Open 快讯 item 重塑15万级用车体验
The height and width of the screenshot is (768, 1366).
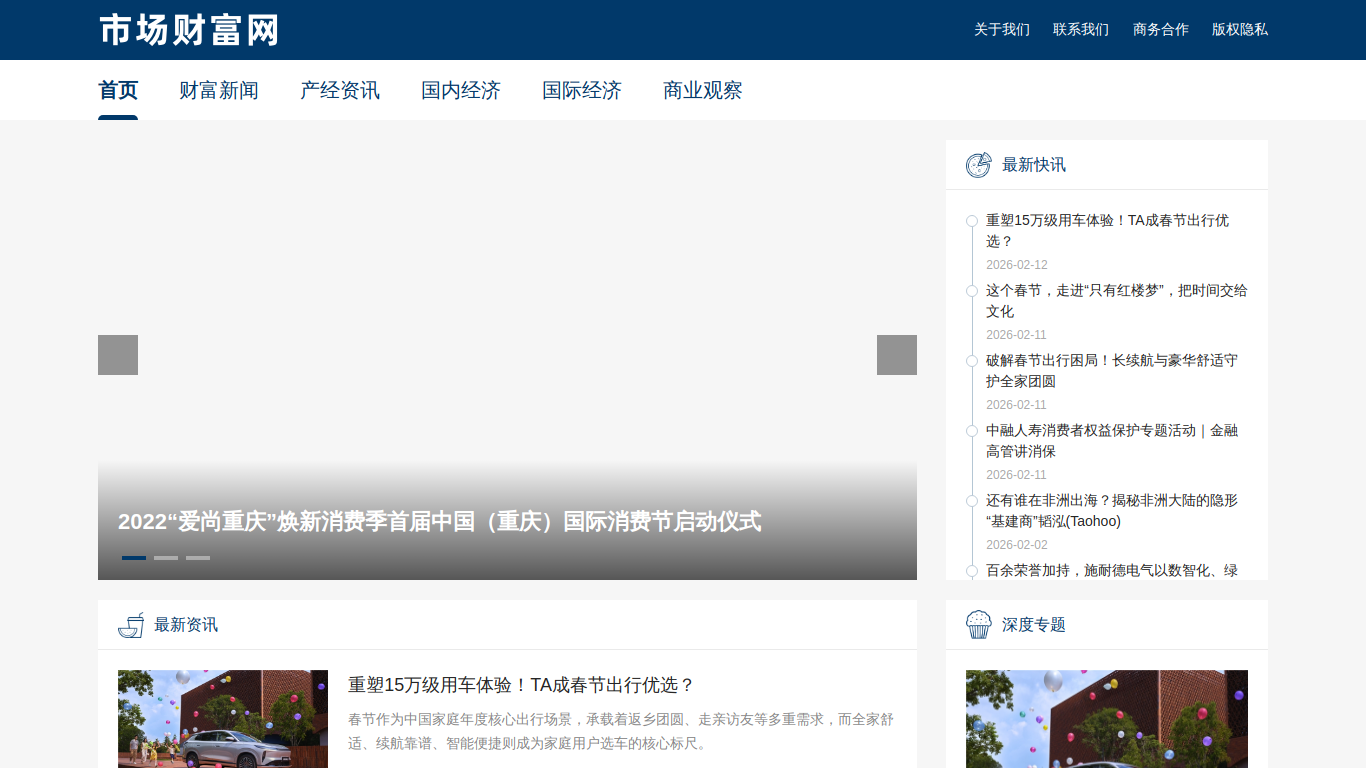pyautogui.click(x=1107, y=231)
